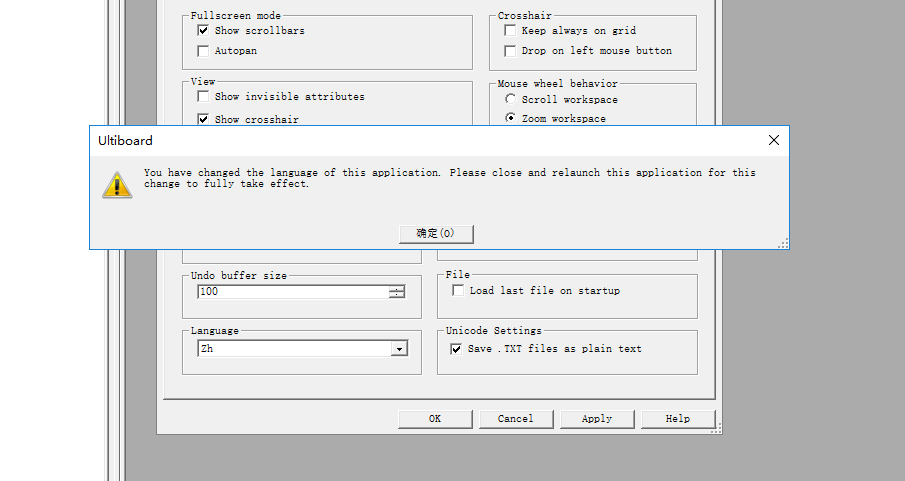Toggle Save .TXT files as plain text
The height and width of the screenshot is (481, 905).
[x=456, y=349]
